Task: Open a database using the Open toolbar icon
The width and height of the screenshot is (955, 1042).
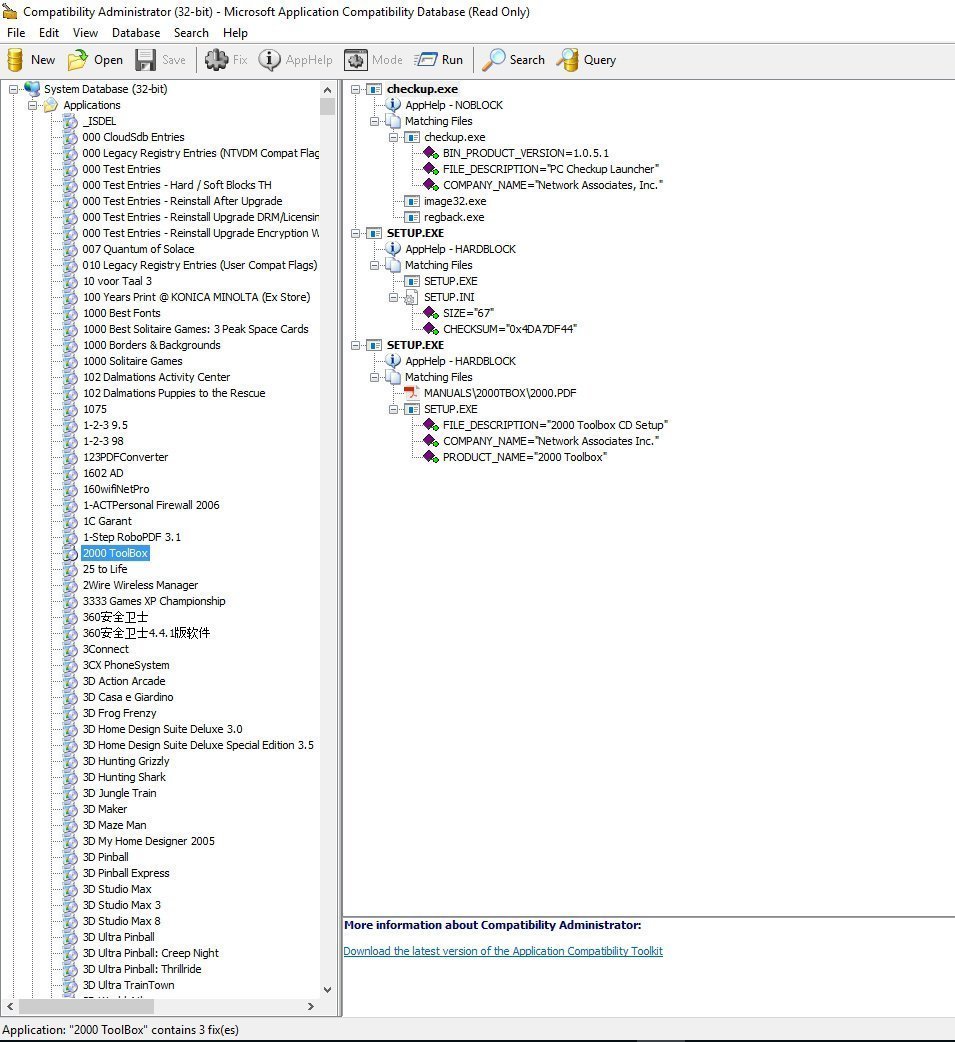Action: coord(94,59)
